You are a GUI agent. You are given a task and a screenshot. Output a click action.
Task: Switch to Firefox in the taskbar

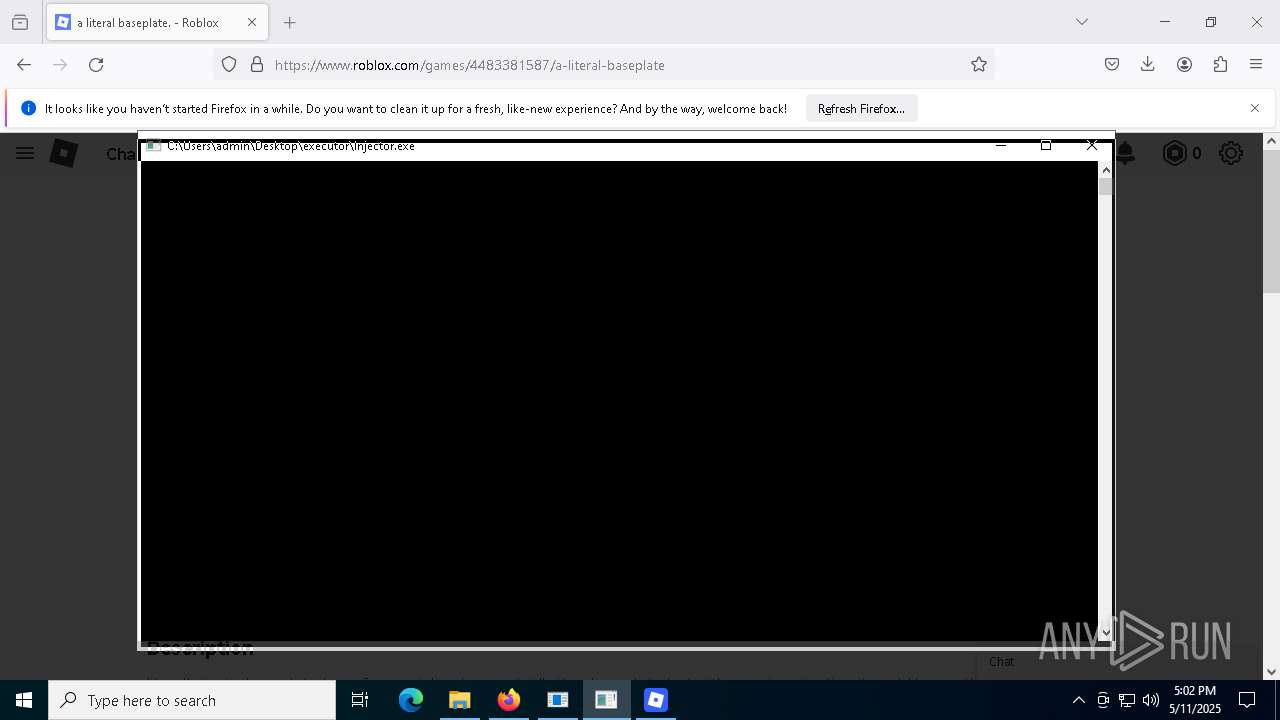click(x=509, y=700)
